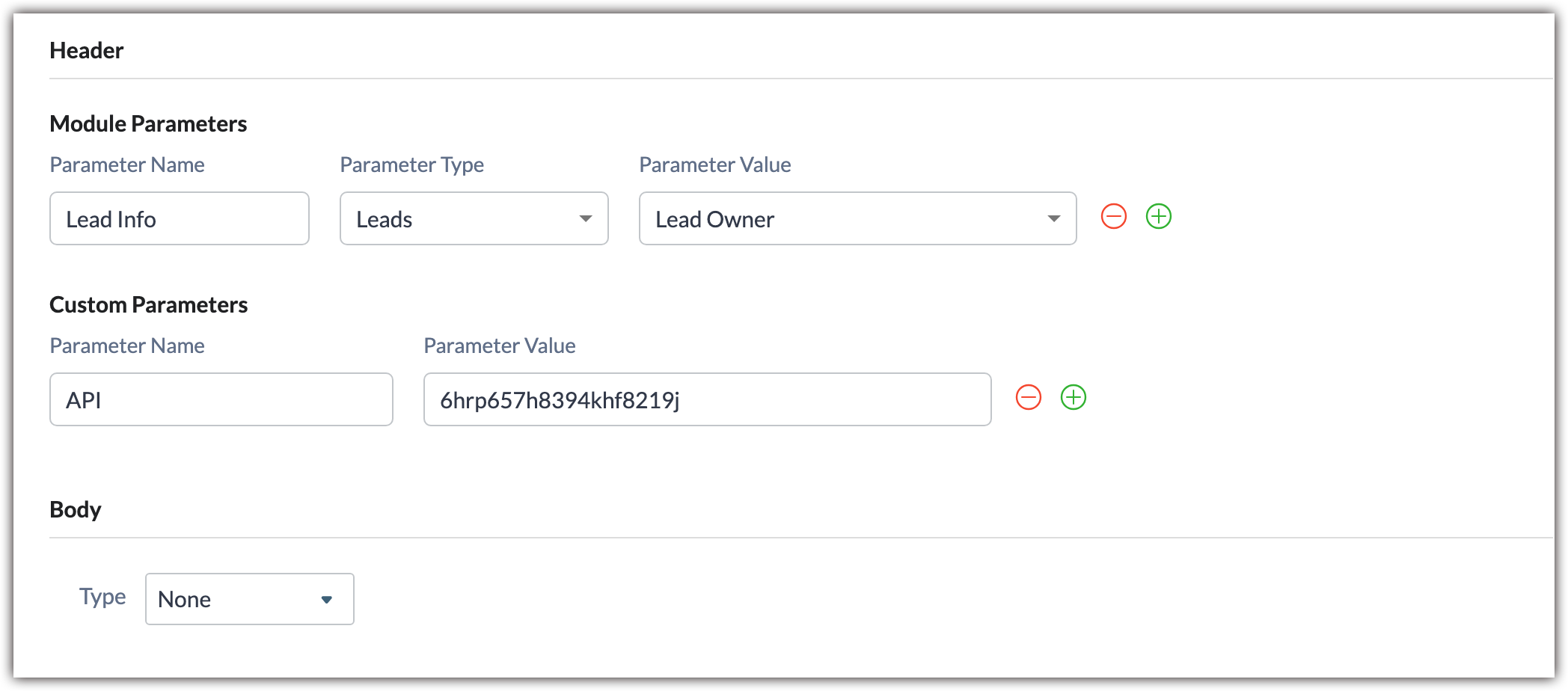
Task: Open the Body Type None dropdown
Action: 249,599
